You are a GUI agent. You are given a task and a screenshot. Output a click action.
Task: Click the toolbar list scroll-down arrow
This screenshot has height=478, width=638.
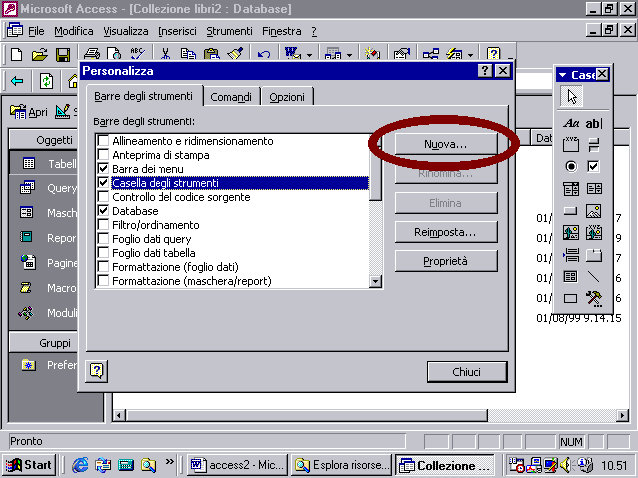(375, 281)
